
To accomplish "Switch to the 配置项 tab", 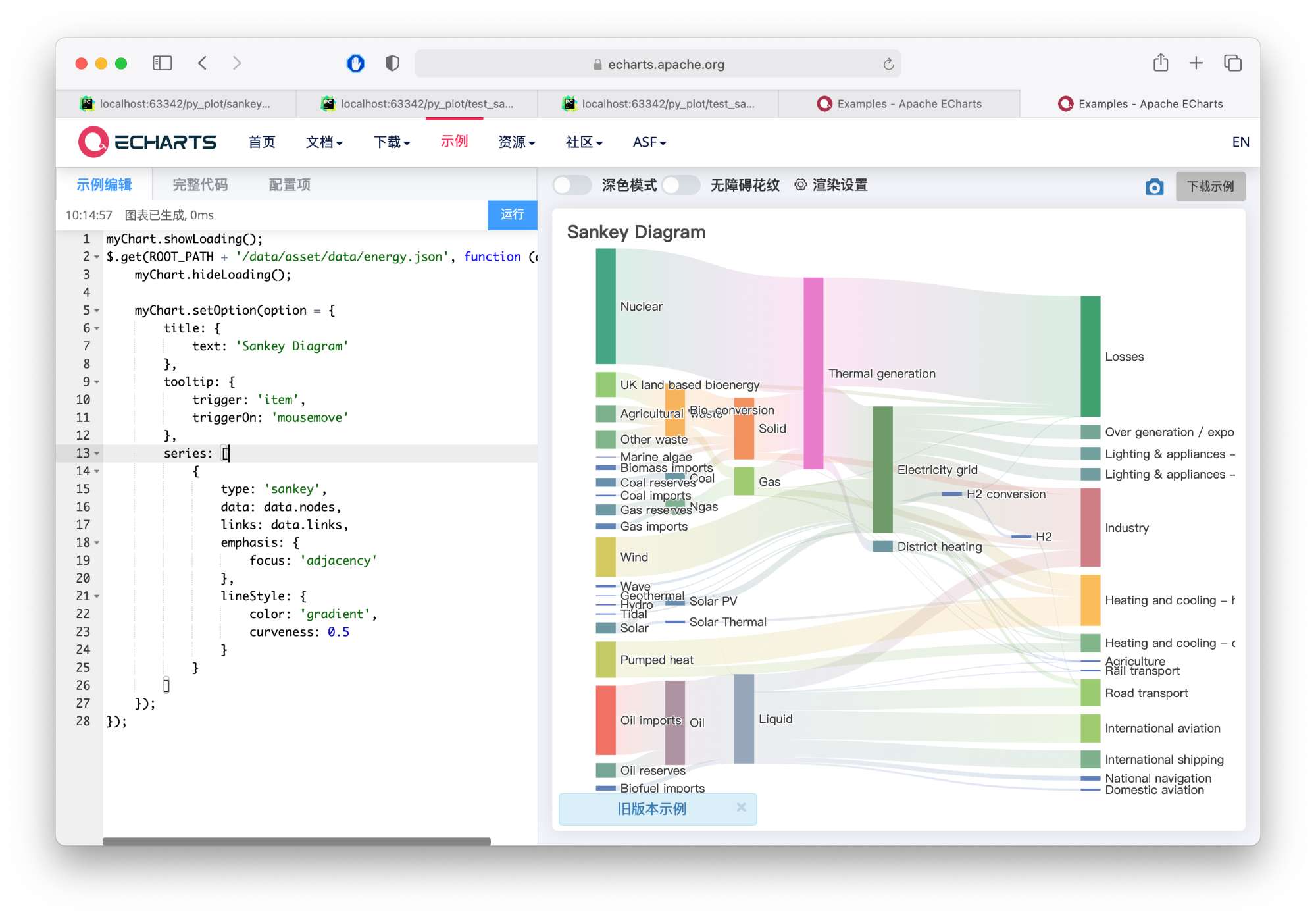I will [x=288, y=184].
